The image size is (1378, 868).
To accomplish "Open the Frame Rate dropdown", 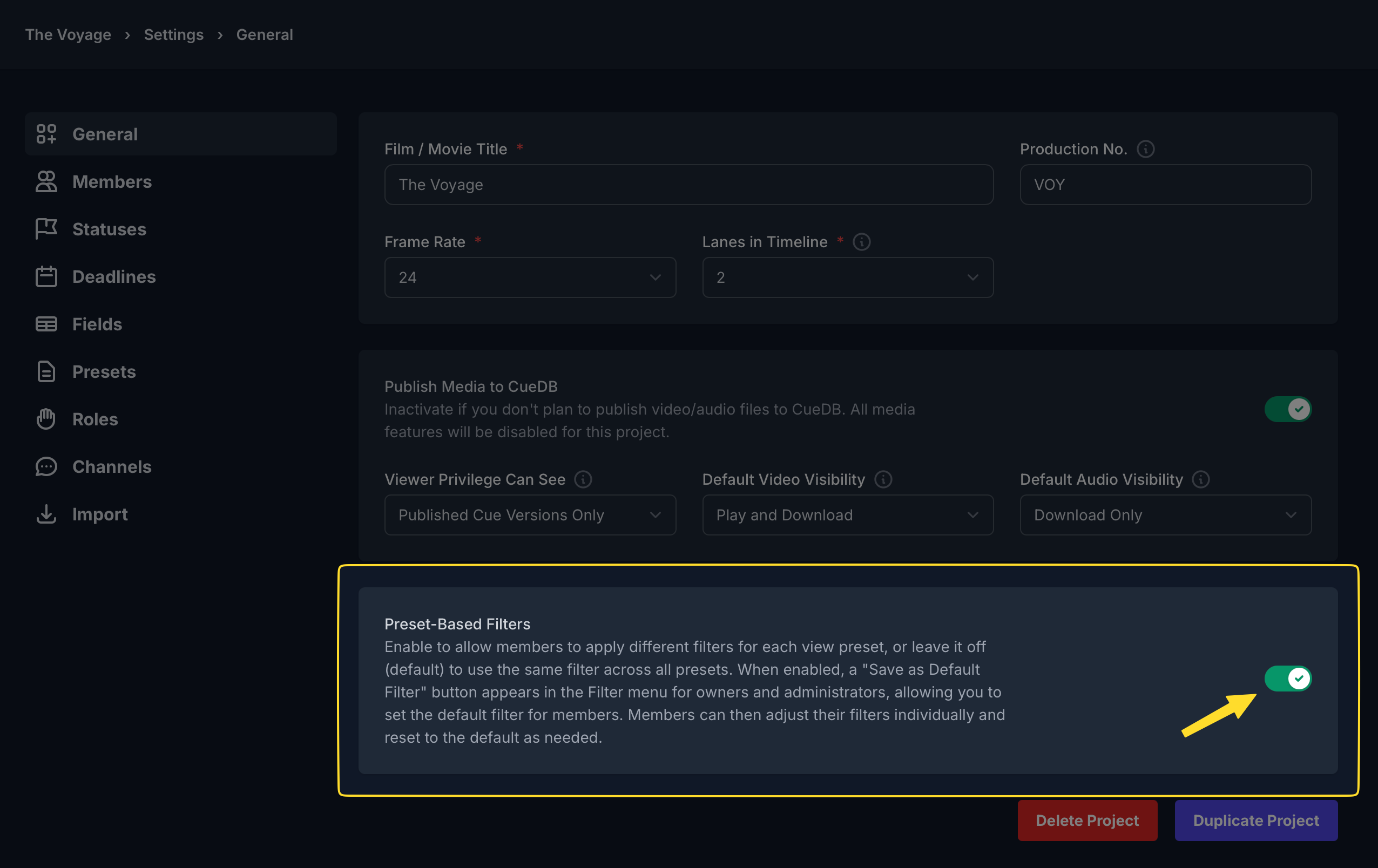I will coord(530,277).
